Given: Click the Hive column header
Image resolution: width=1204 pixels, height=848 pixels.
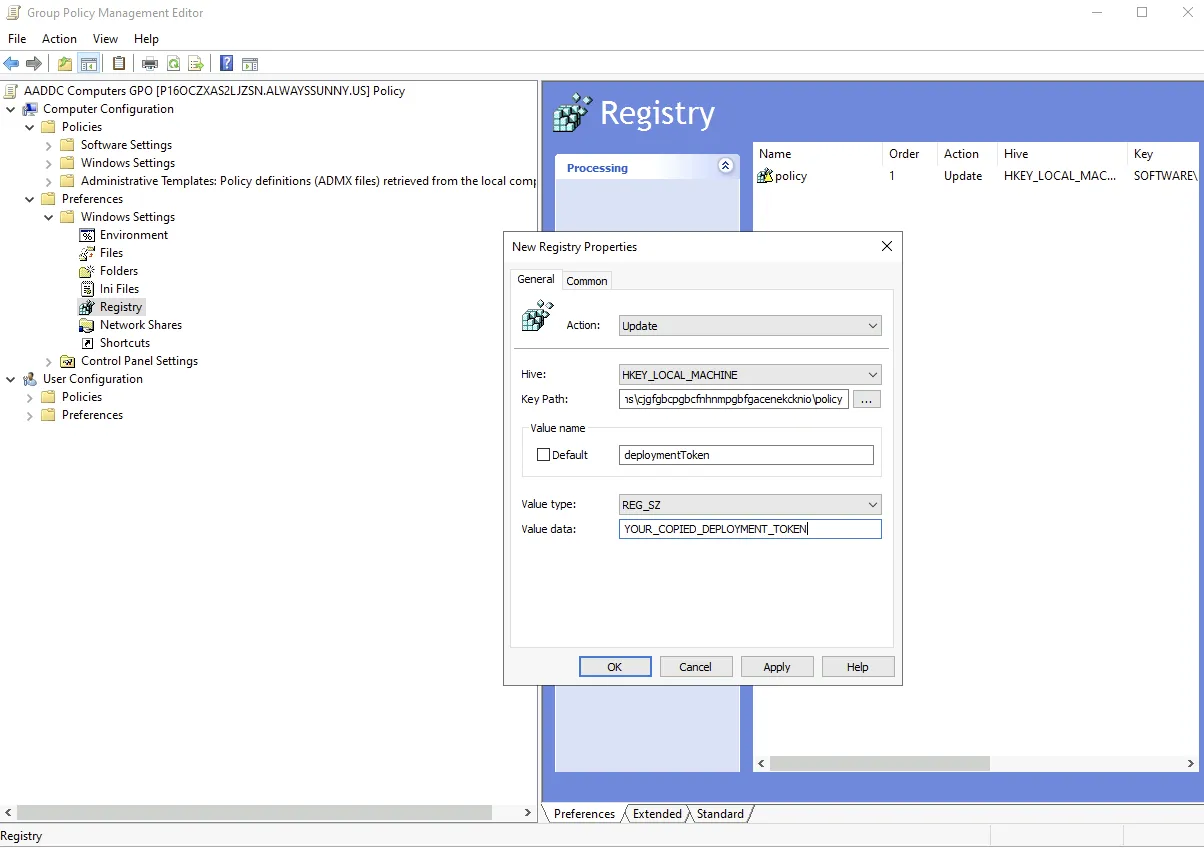Looking at the screenshot, I should click(1062, 154).
